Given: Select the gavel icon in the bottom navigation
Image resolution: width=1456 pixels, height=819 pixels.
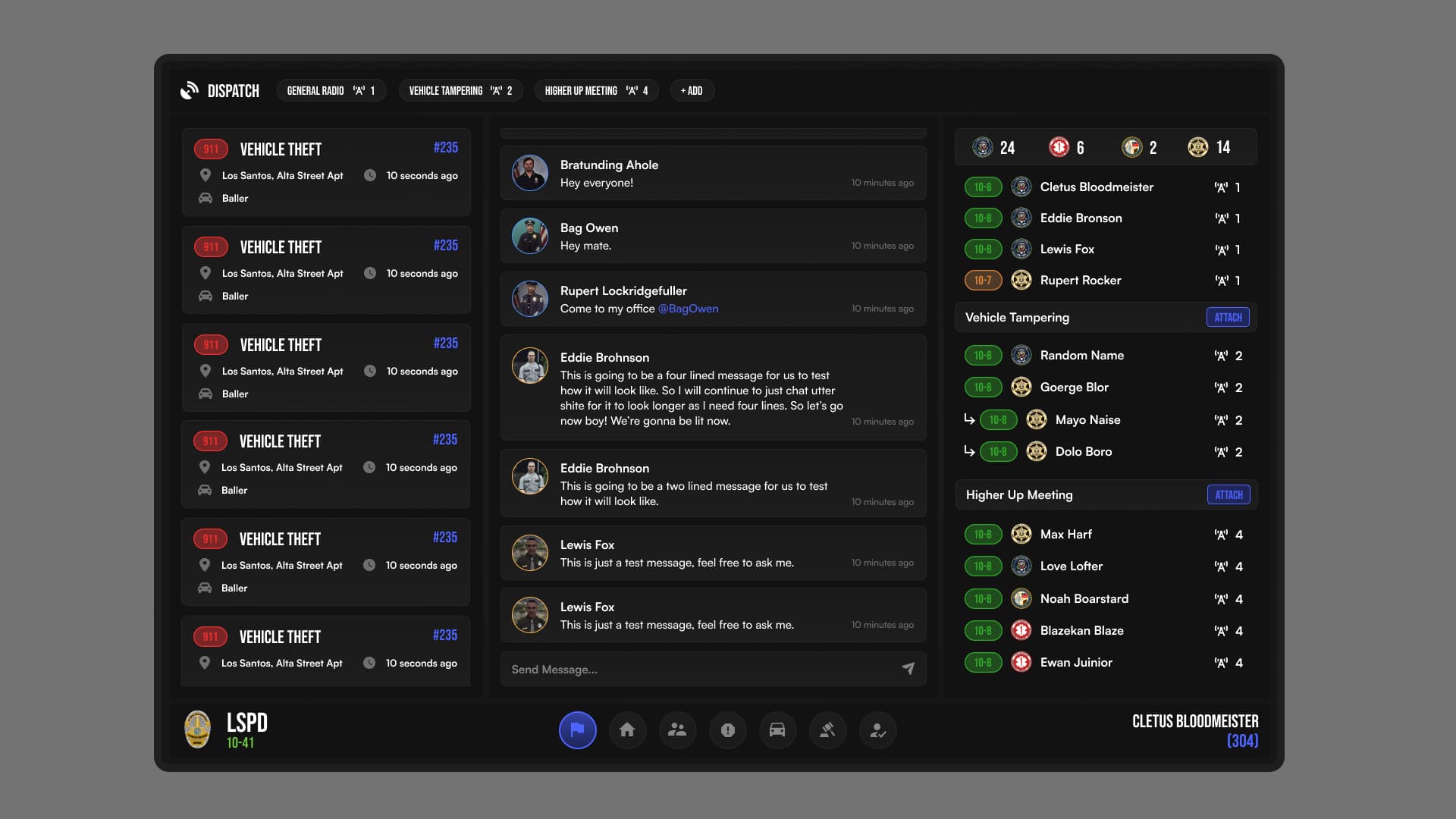Looking at the screenshot, I should click(x=827, y=730).
